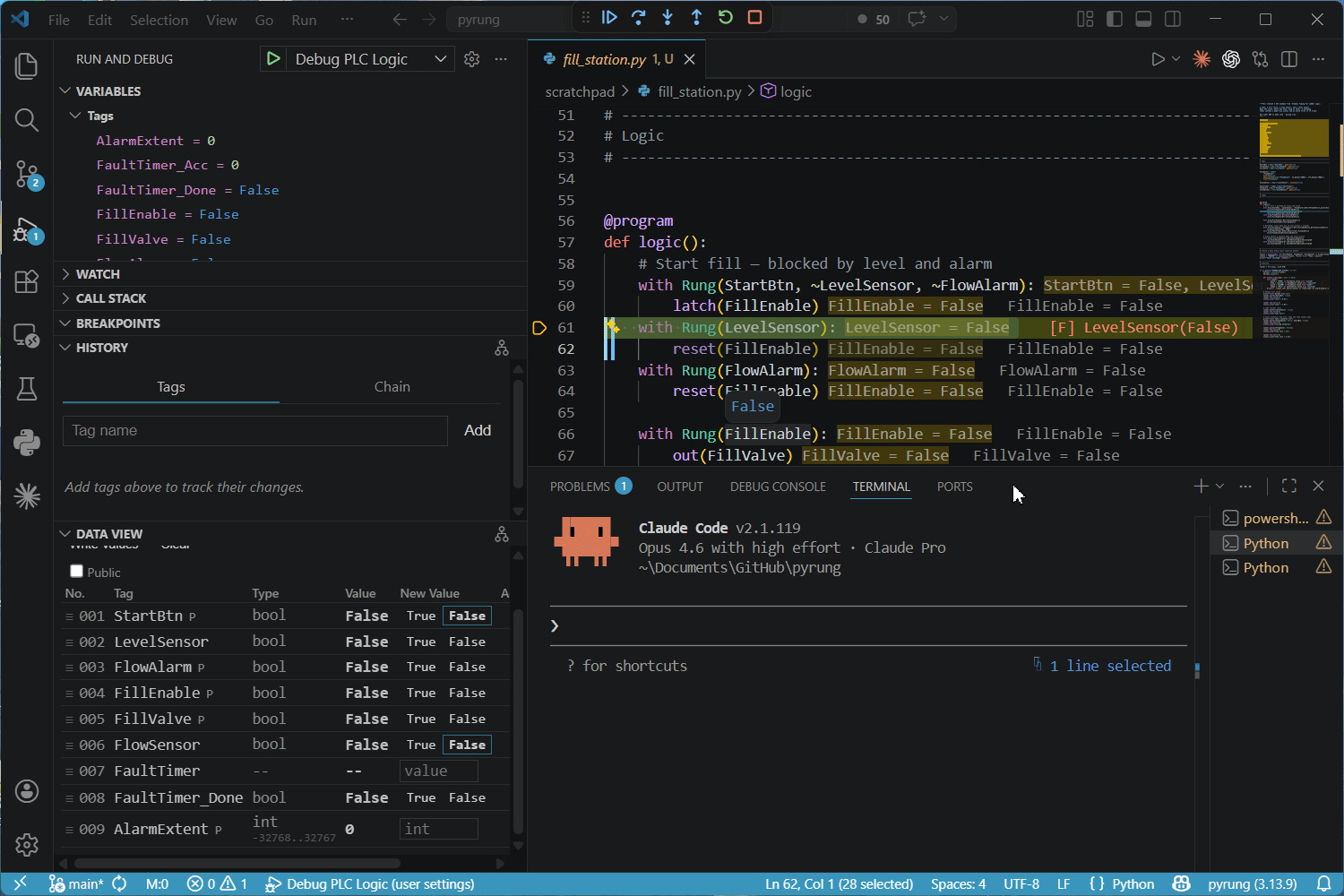Open the File menu

point(59,20)
